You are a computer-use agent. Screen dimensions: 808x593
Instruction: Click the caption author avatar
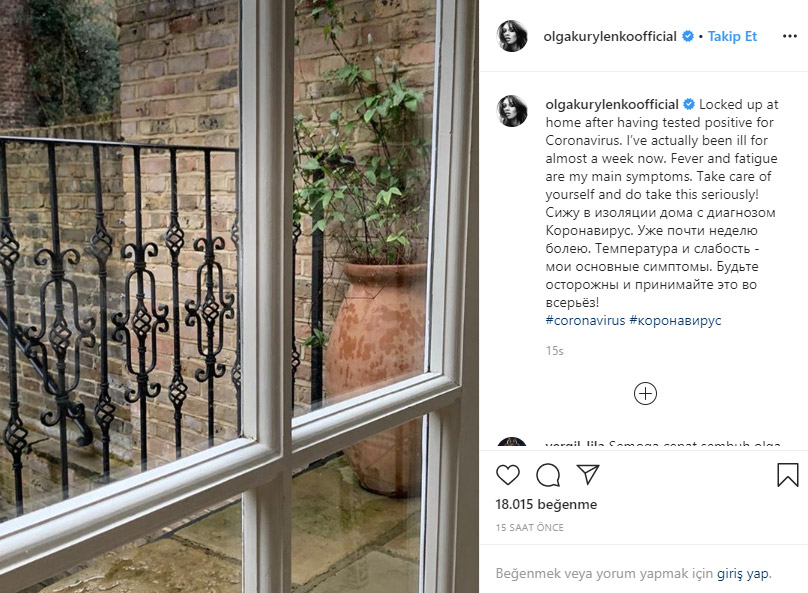pos(512,111)
